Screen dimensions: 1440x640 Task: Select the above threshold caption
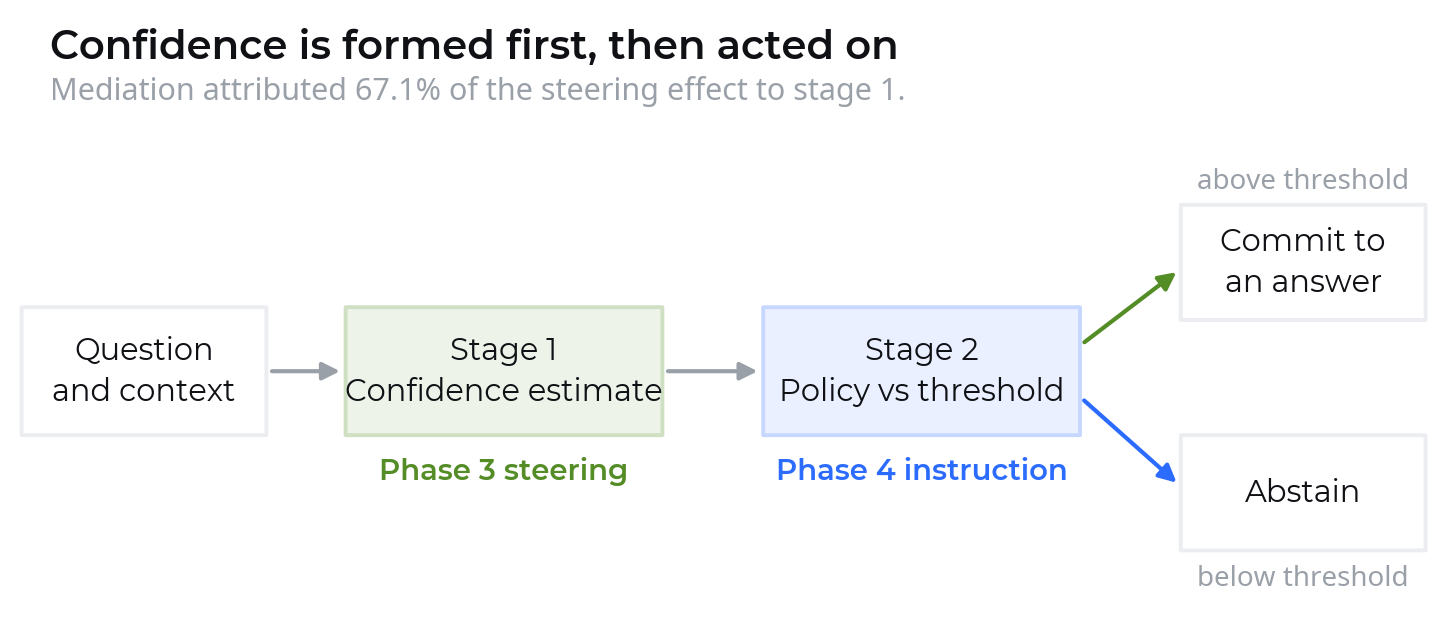pos(1303,180)
